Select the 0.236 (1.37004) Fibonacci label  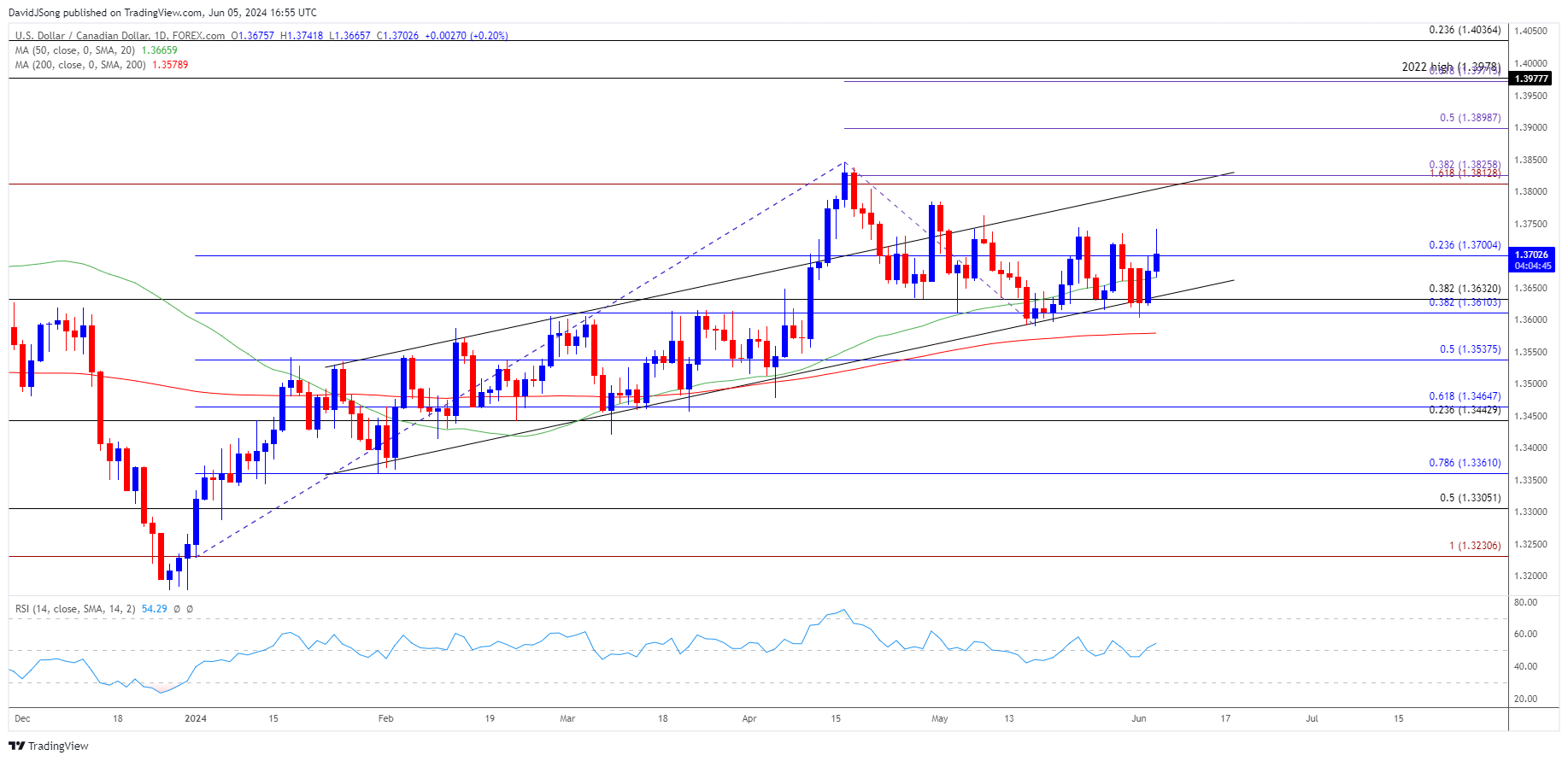1465,245
